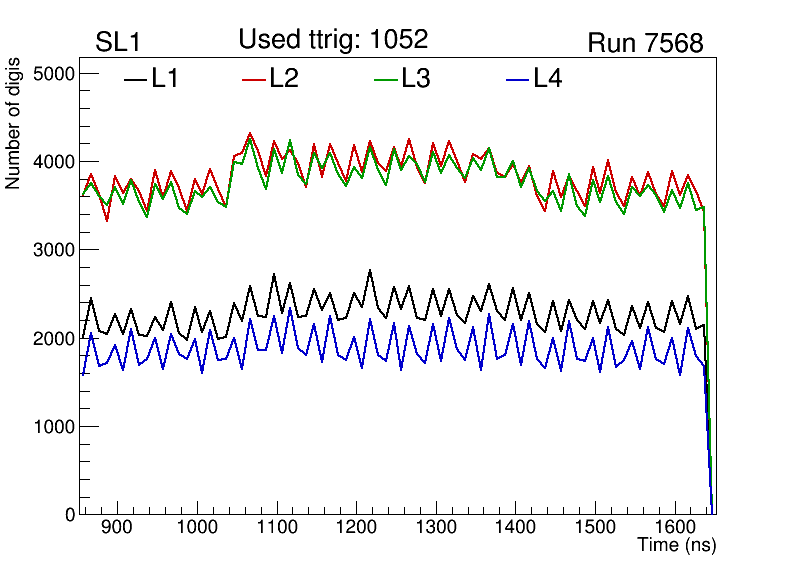796x572 pixels.
Task: Select the L4 legend text label
Action: coord(548,79)
